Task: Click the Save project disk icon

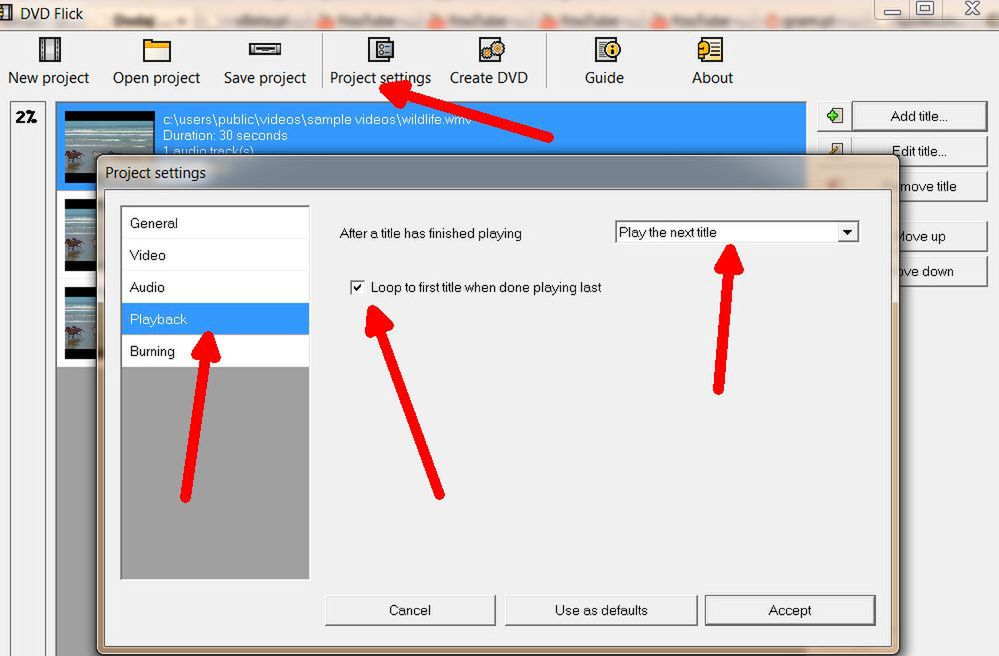Action: [x=265, y=49]
